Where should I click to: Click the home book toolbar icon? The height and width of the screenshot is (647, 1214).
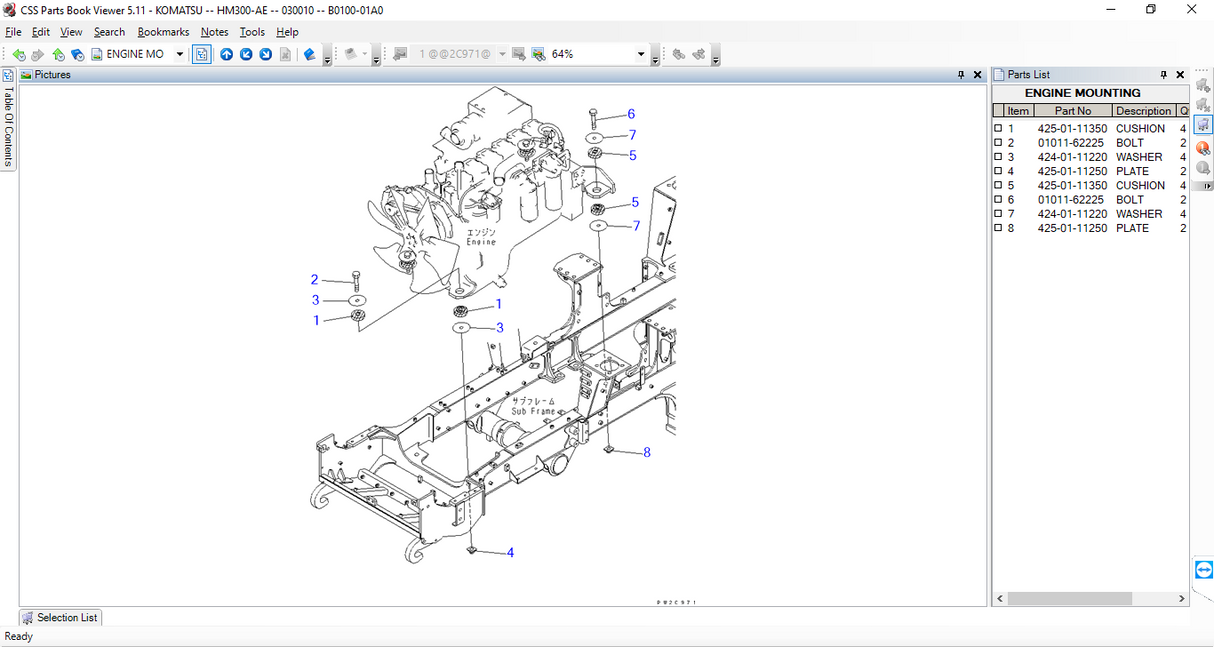77,54
